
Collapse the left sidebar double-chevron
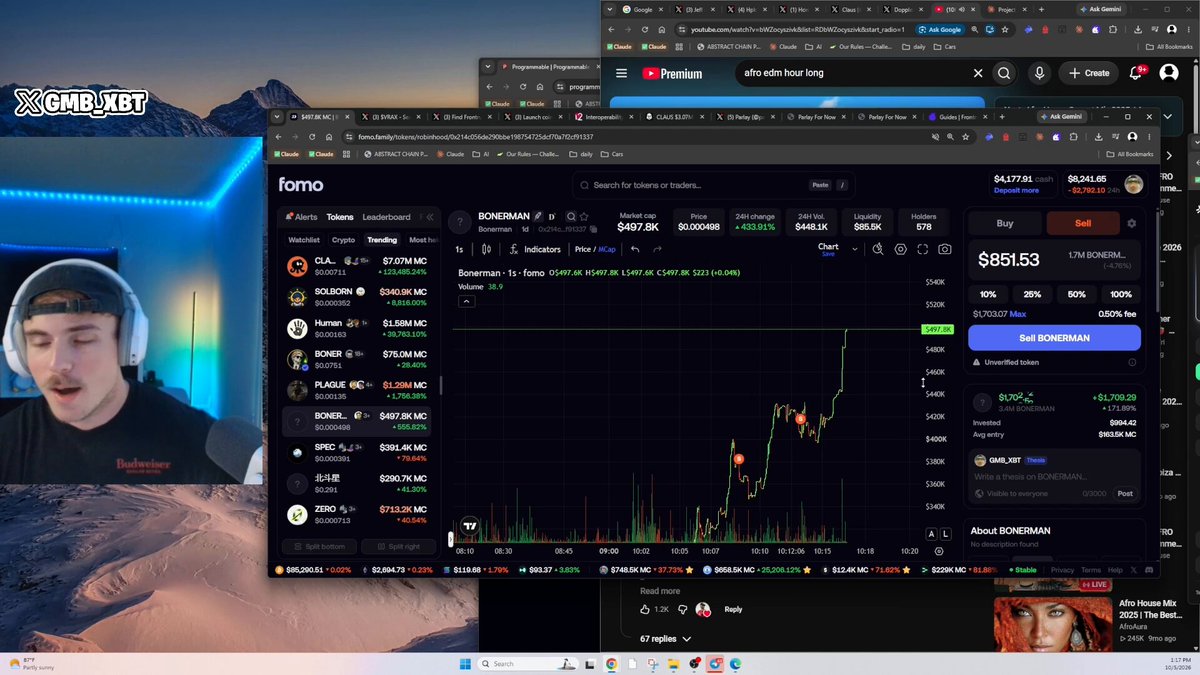430,217
